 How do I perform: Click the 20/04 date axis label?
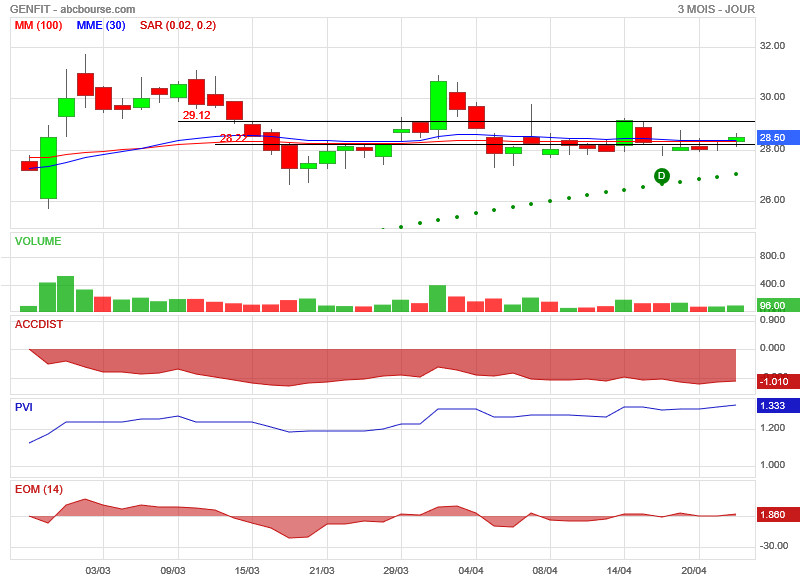[x=694, y=570]
